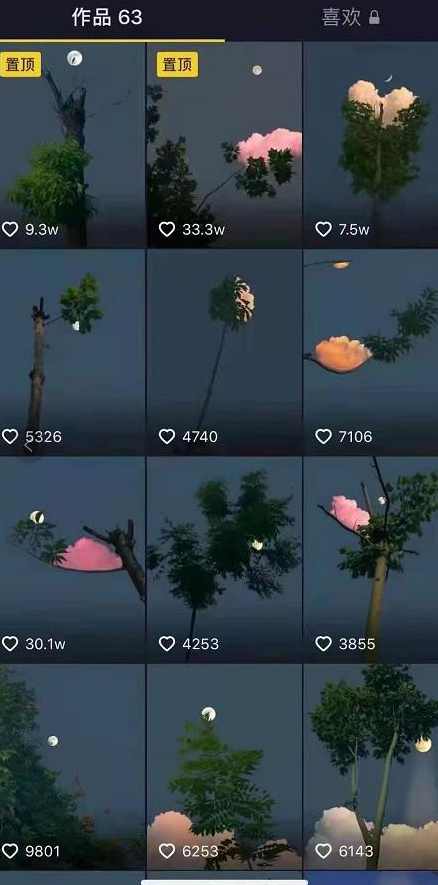Switch to the 喜欢 tab

click(341, 17)
